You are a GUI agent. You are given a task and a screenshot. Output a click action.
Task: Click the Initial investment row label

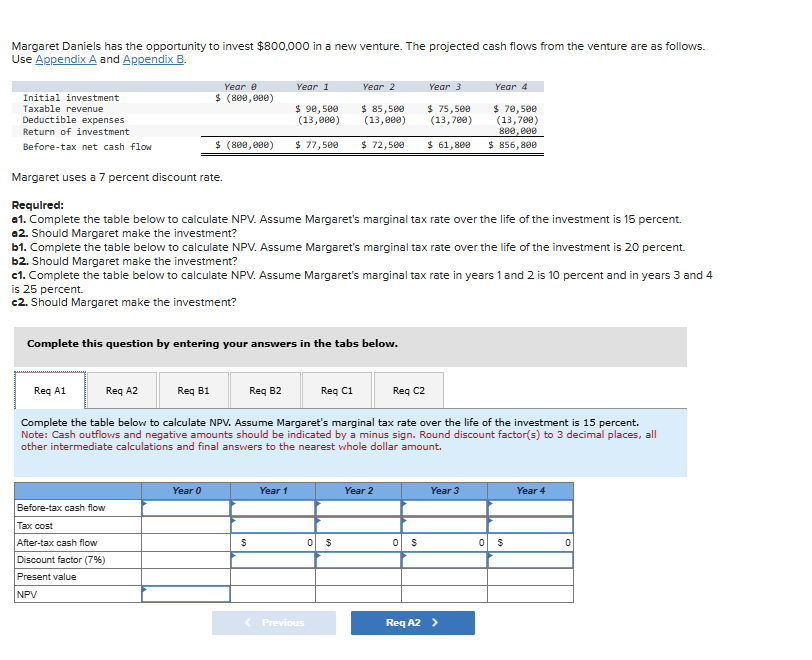coord(71,98)
